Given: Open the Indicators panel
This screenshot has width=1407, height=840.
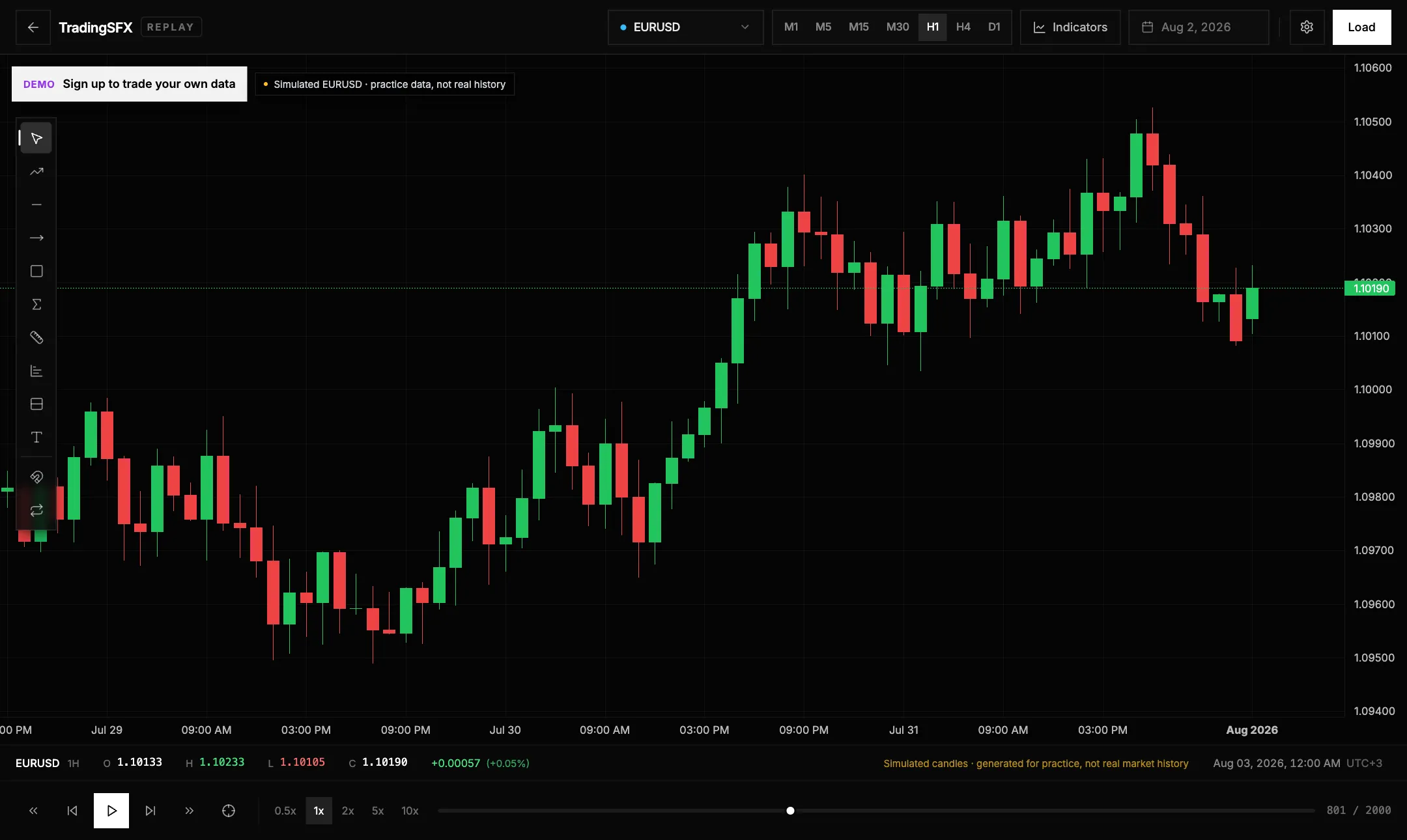Looking at the screenshot, I should point(1070,27).
